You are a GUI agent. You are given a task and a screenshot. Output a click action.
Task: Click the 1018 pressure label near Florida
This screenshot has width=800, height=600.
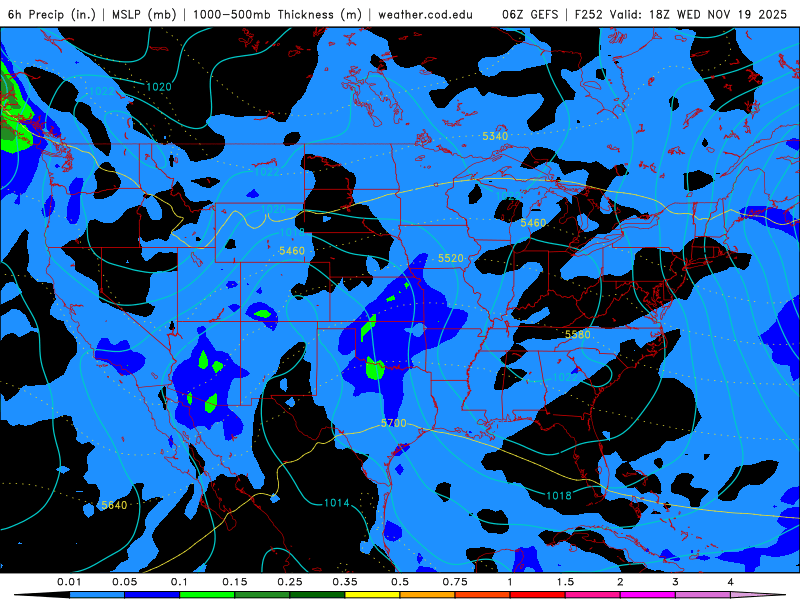click(559, 495)
